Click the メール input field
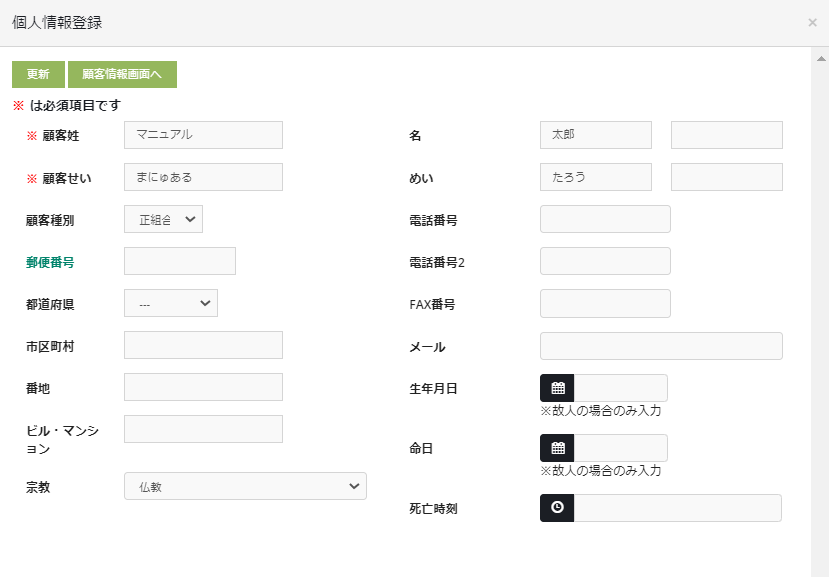829x577 pixels. [661, 346]
